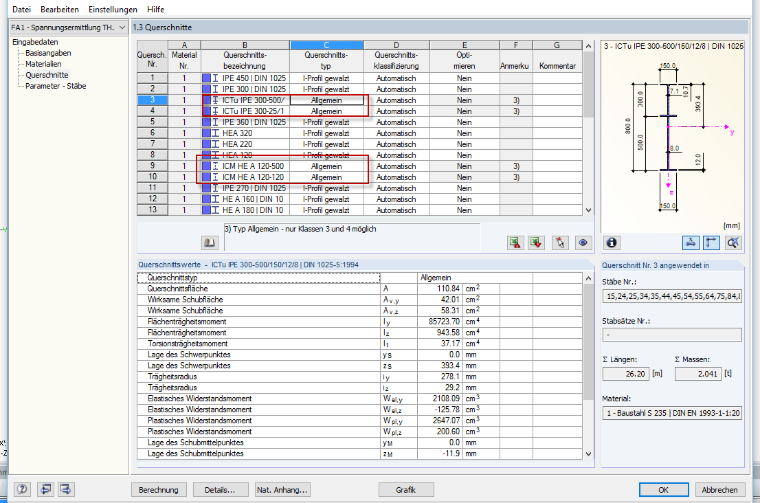Viewport: 760px width, 503px height.
Task: Click the cross-section table scrollbar down arrow
Action: pos(588,210)
